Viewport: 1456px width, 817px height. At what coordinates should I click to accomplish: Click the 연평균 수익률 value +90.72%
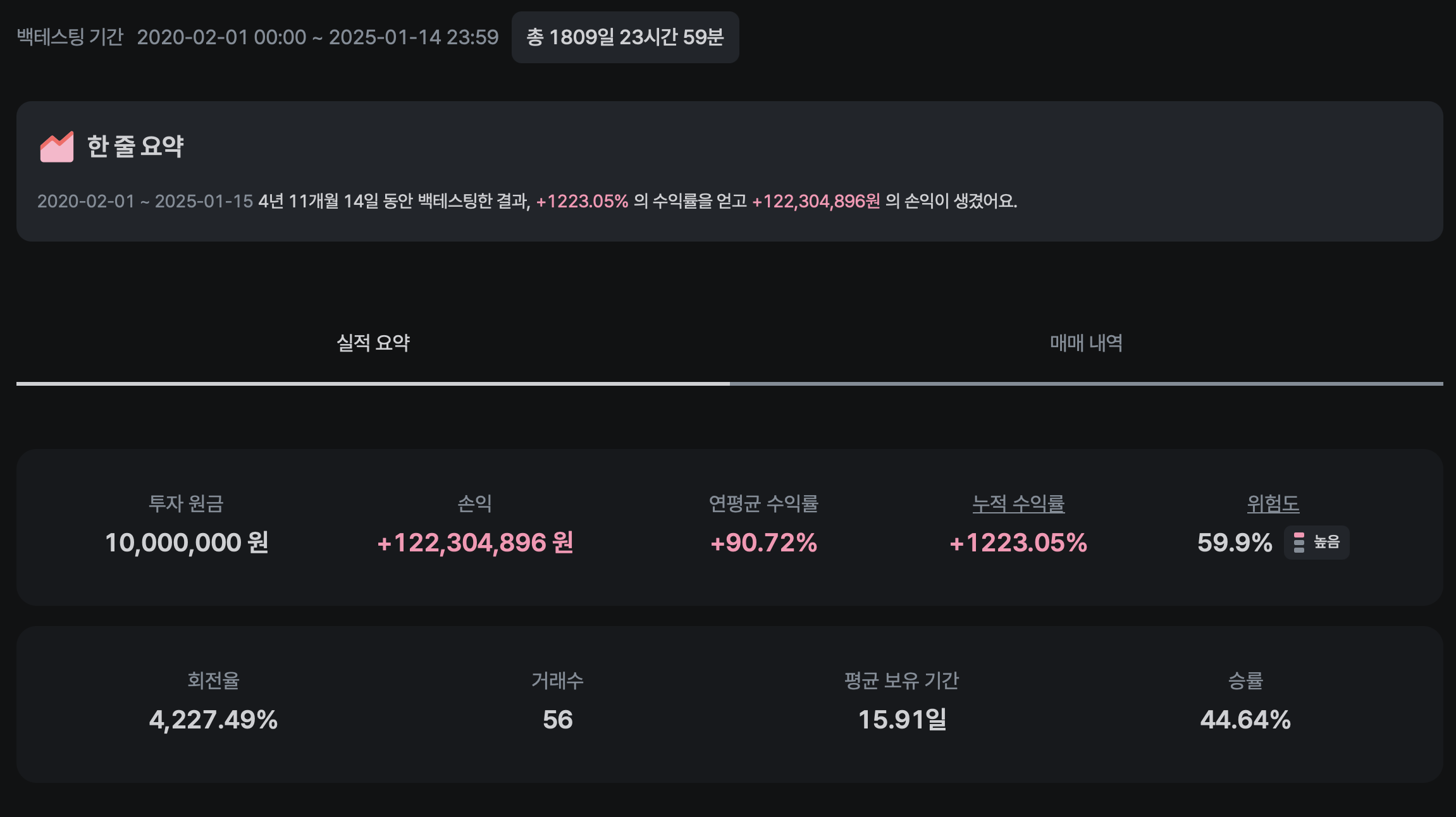click(763, 543)
